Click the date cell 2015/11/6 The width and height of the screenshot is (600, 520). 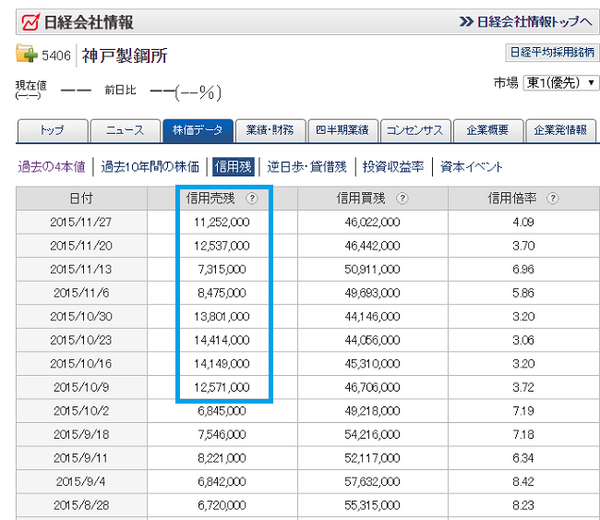click(81, 293)
